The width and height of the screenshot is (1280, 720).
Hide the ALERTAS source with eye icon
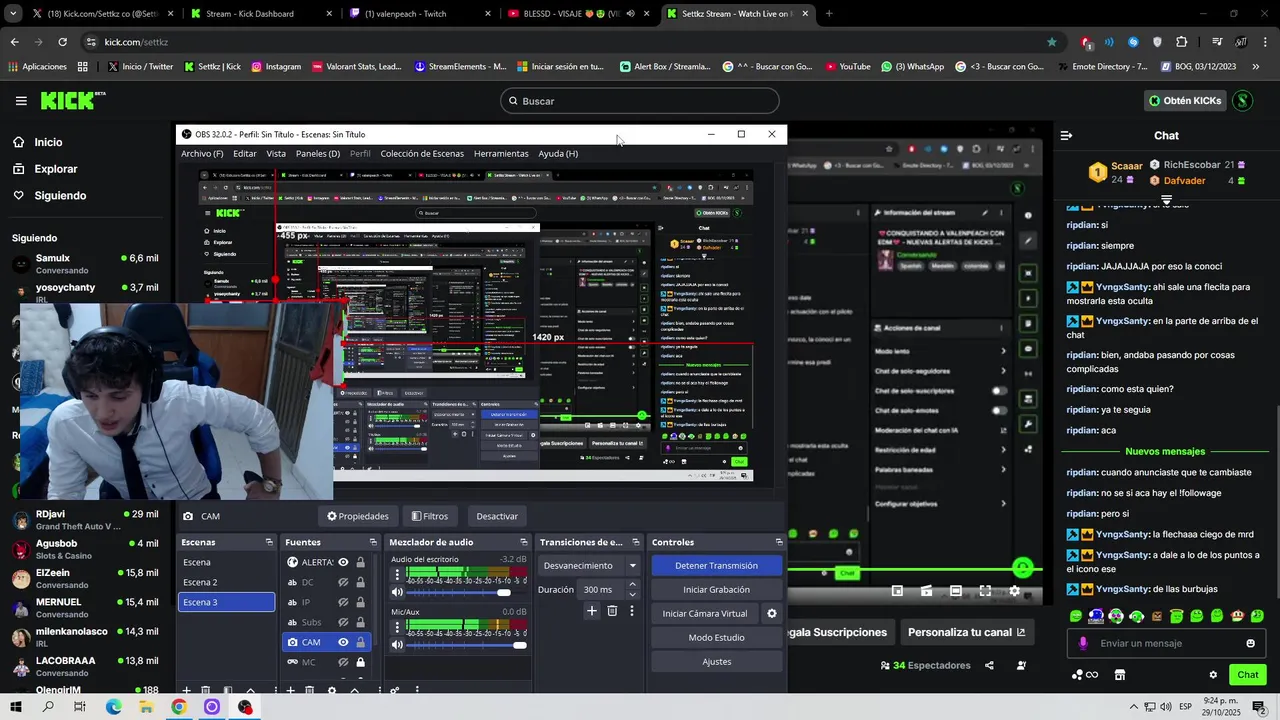(343, 562)
